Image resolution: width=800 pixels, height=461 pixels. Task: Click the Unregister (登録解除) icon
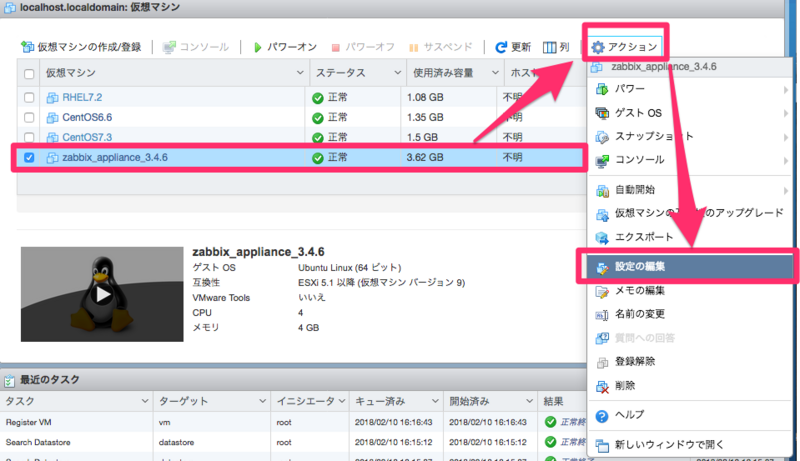pos(602,362)
